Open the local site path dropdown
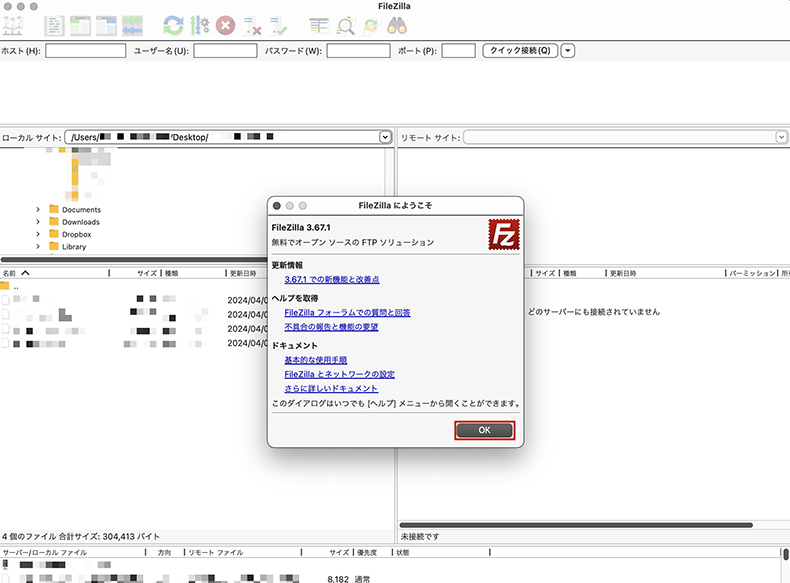Viewport: 790px width, 583px height. click(x=385, y=137)
